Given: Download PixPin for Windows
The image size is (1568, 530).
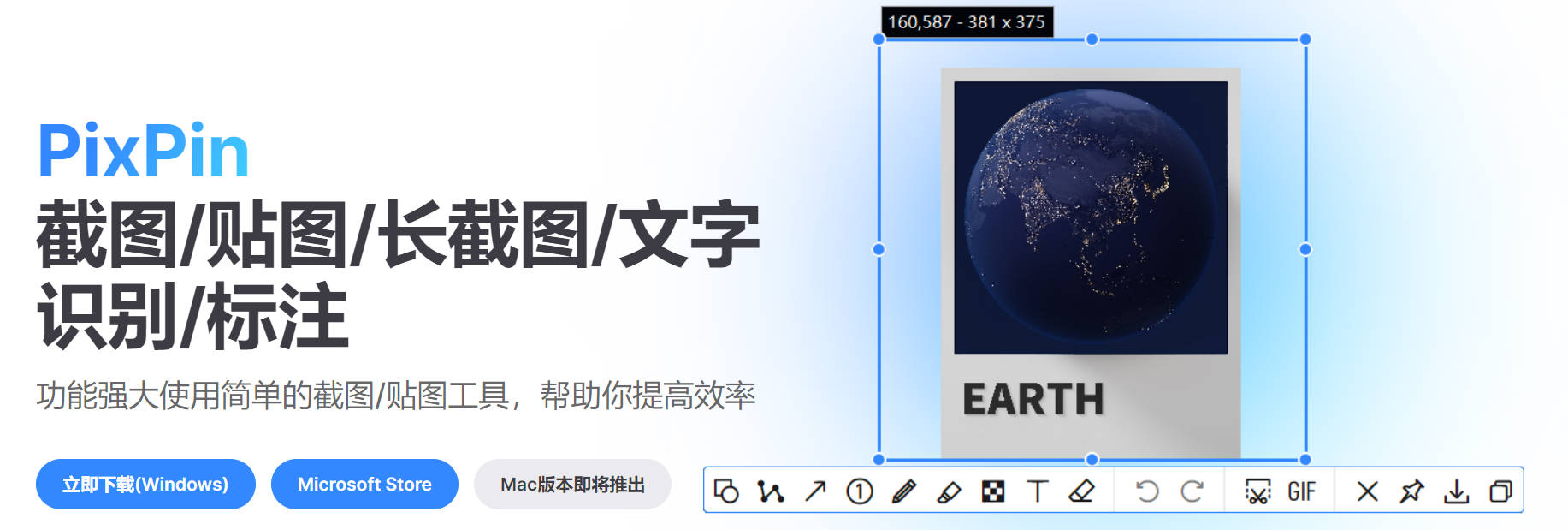Looking at the screenshot, I should tap(145, 485).
